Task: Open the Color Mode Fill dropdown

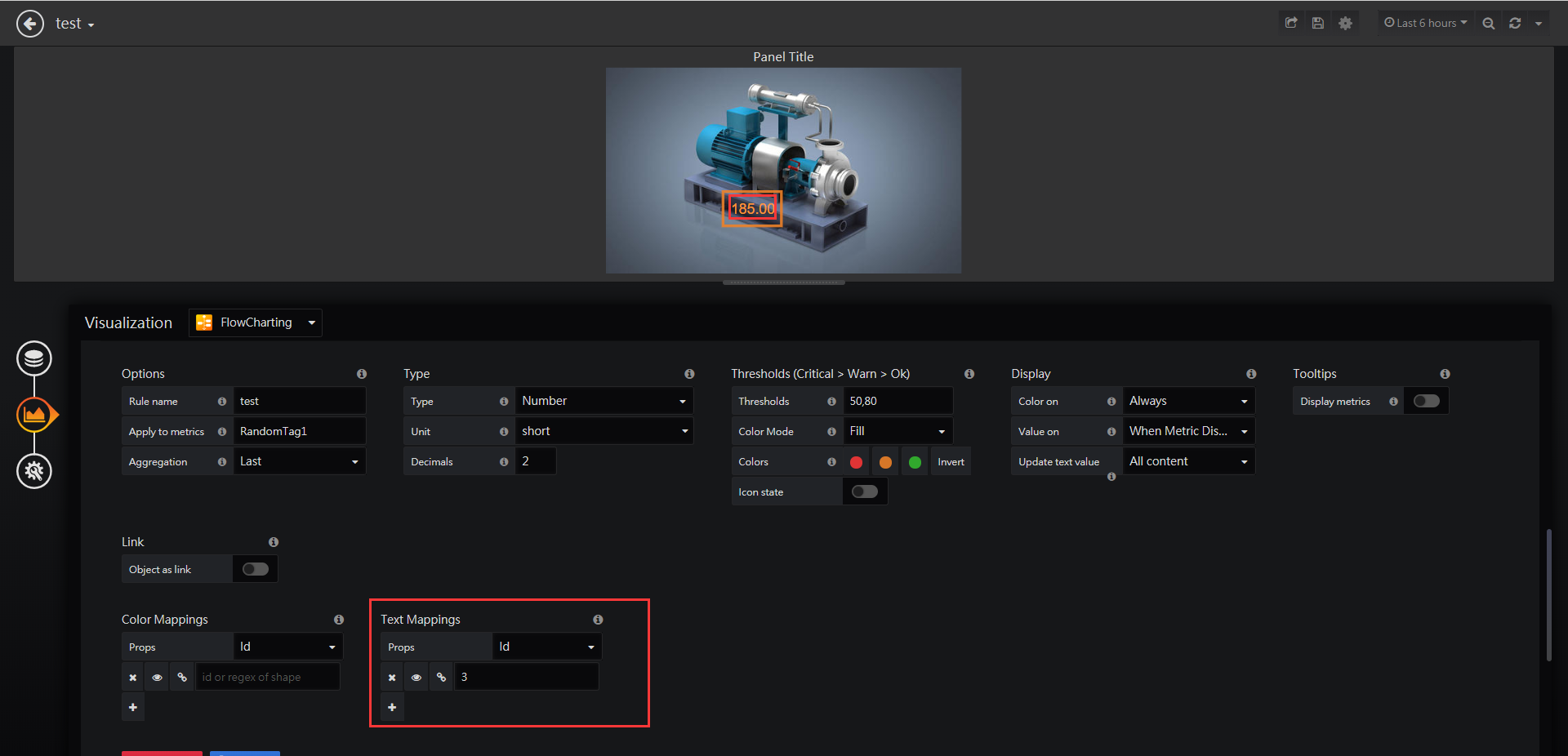Action: 898,431
